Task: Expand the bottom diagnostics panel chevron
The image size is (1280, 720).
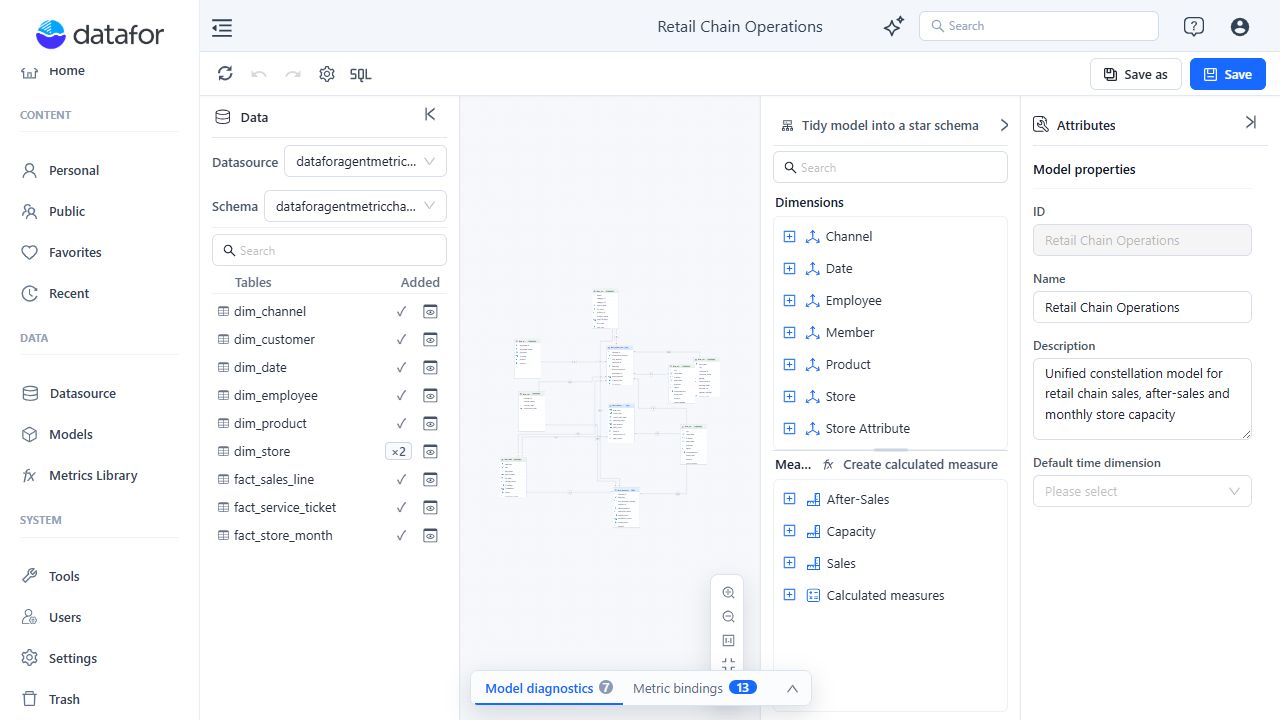Action: (x=792, y=688)
